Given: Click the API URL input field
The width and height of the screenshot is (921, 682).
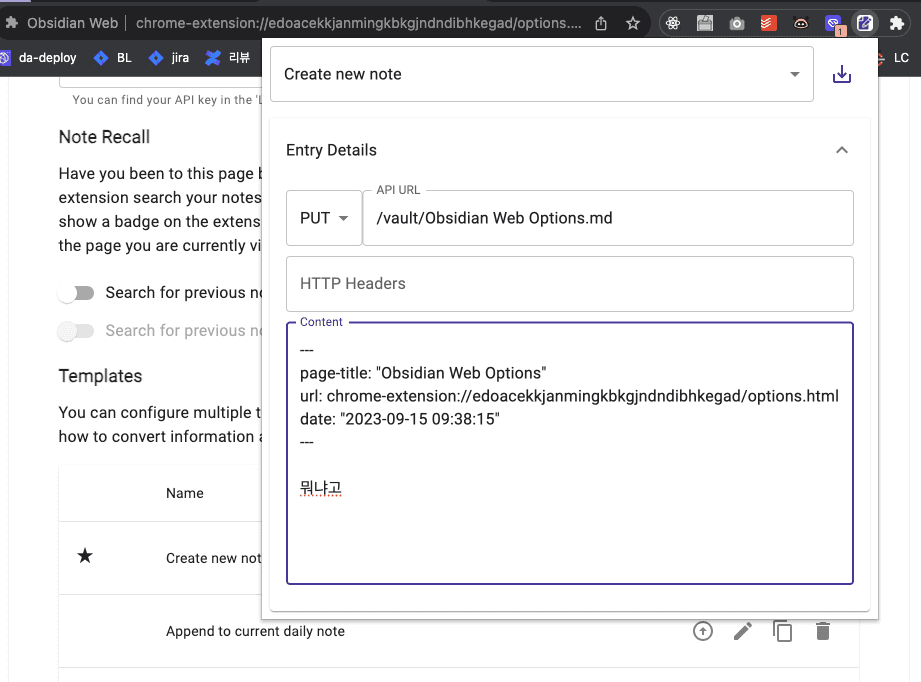Looking at the screenshot, I should click(x=608, y=218).
